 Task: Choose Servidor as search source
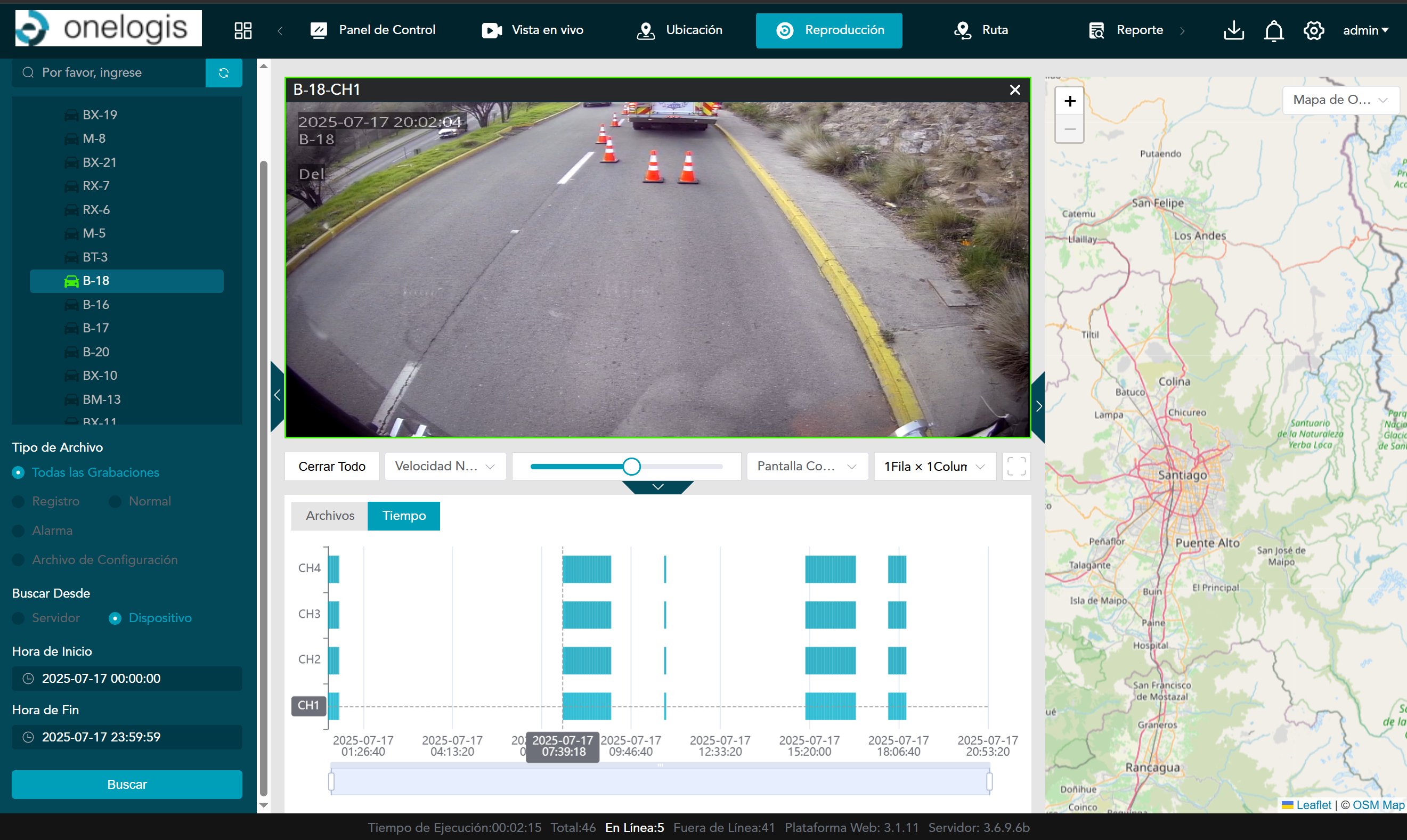point(19,618)
